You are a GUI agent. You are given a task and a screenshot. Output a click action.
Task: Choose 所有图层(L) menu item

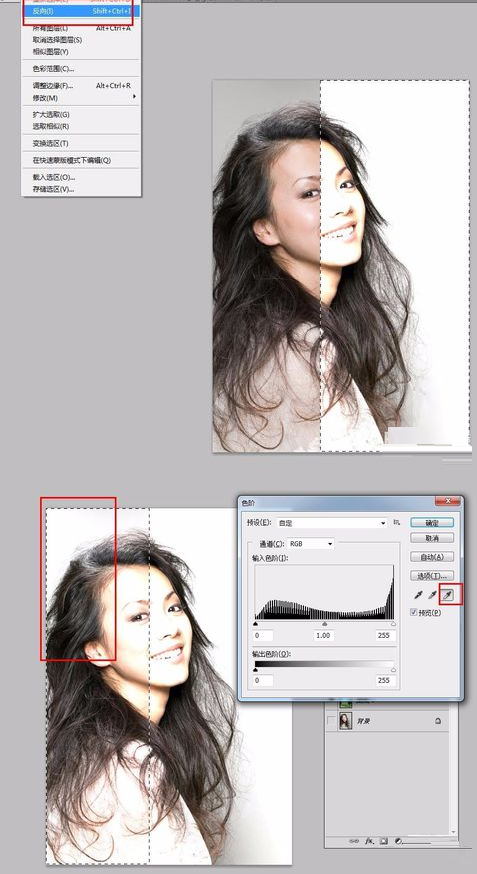pyautogui.click(x=81, y=28)
